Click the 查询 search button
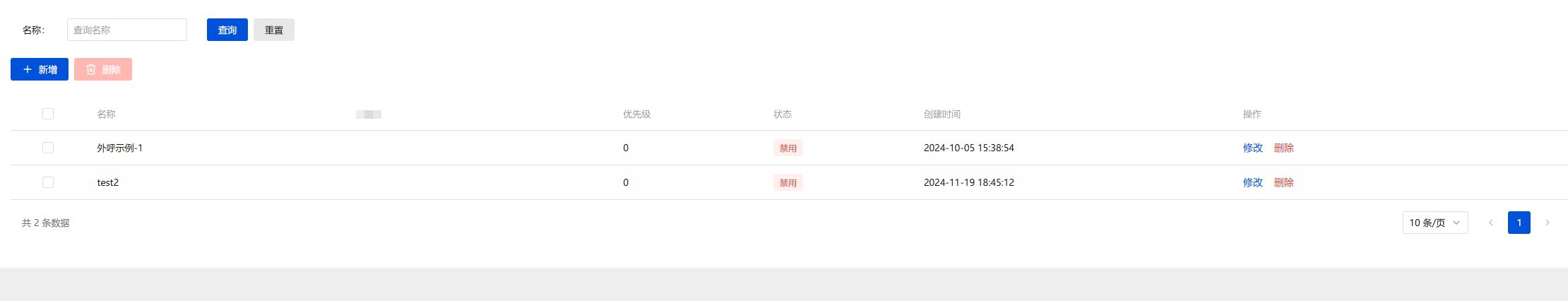1568x301 pixels. click(227, 30)
